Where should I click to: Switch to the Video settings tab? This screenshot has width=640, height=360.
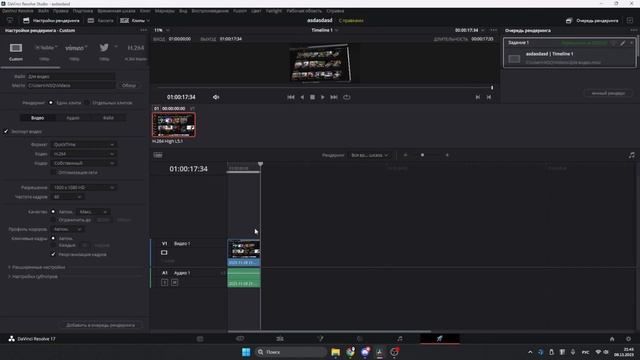click(38, 118)
